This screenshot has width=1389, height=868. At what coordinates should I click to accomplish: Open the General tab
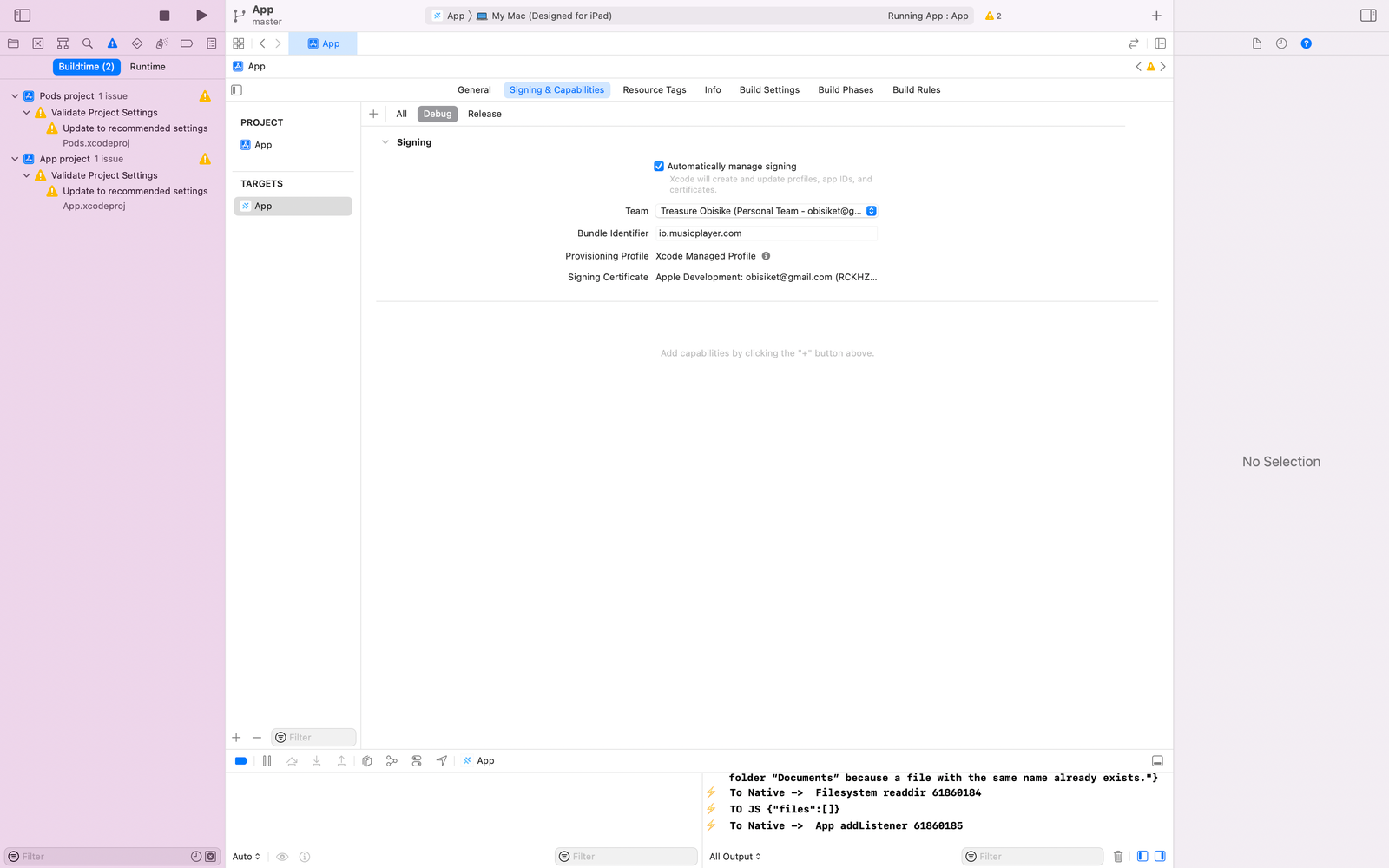click(474, 90)
